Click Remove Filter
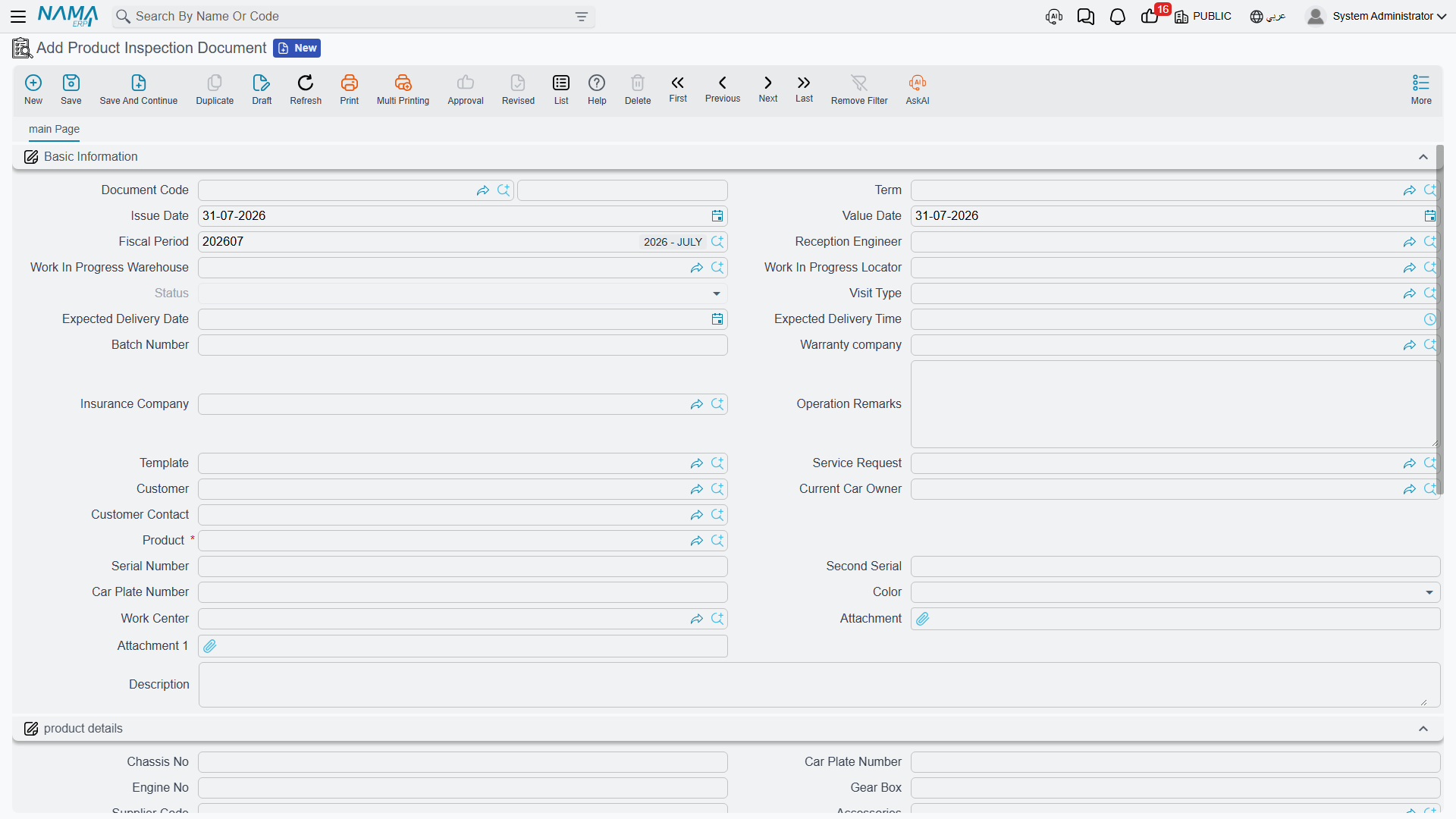 tap(859, 89)
